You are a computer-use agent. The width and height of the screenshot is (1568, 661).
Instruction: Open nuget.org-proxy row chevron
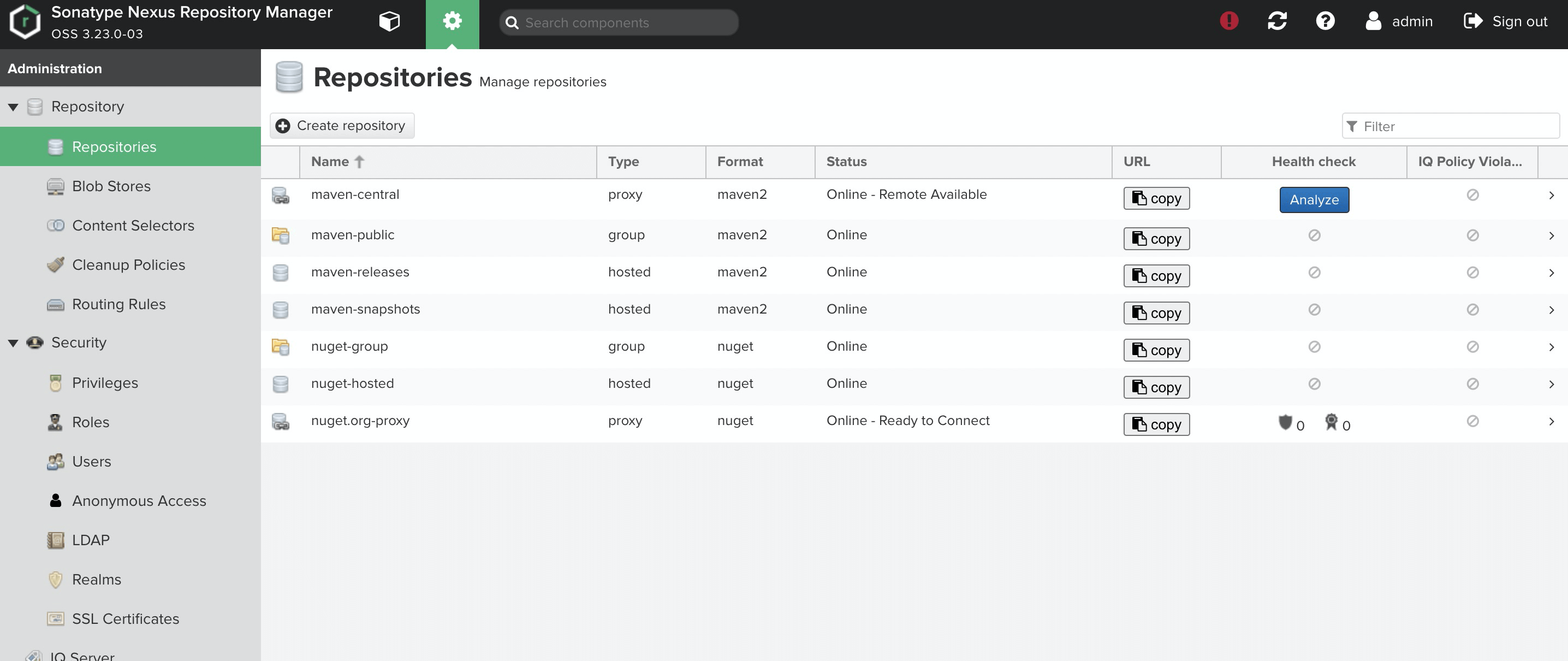pos(1552,422)
